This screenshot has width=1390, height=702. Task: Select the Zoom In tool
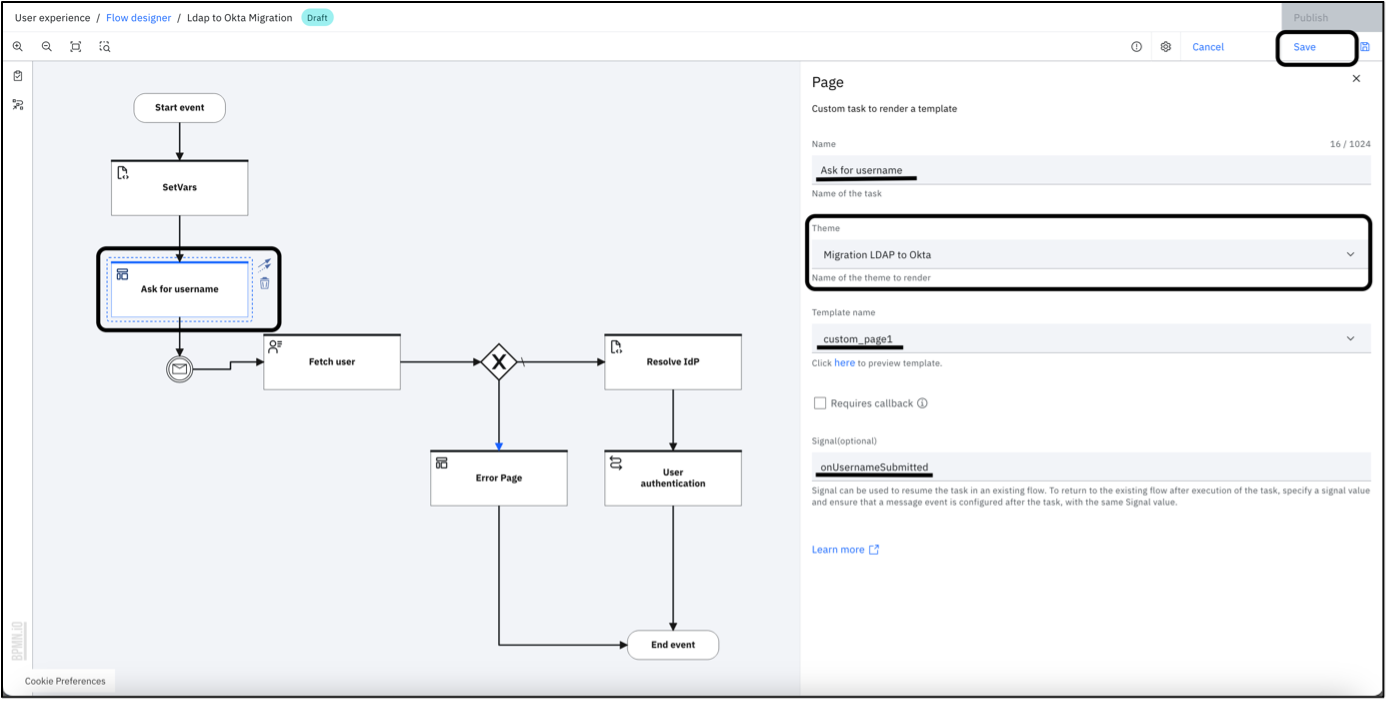pos(17,46)
